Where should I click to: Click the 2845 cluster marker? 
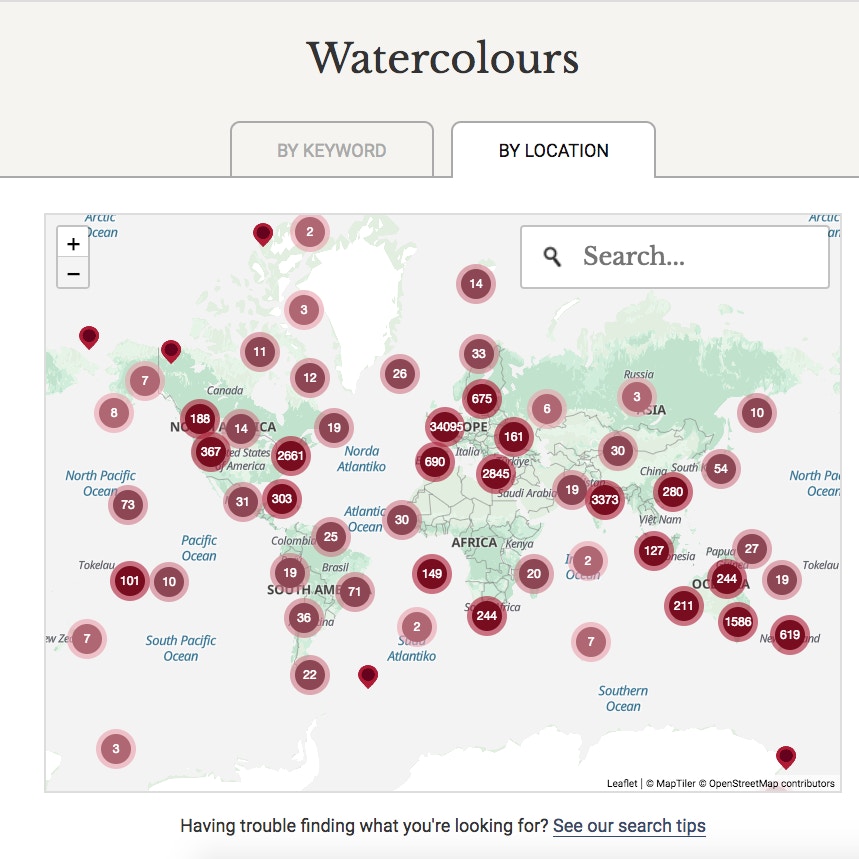496,473
